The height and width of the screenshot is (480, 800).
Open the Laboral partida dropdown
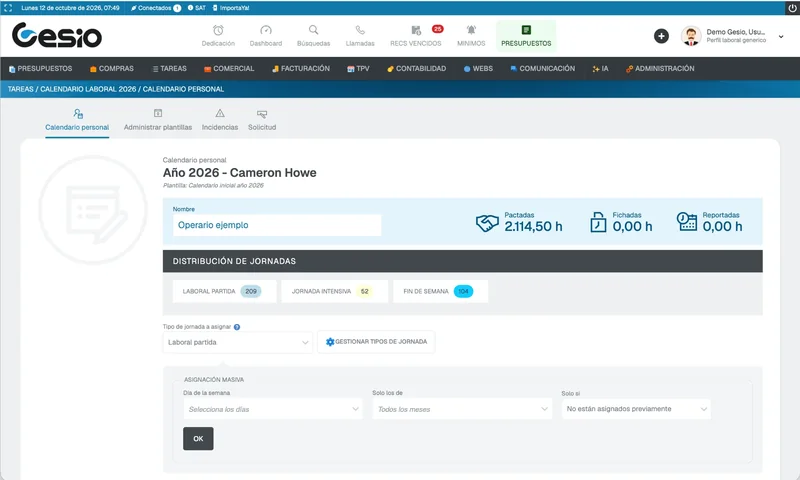238,342
